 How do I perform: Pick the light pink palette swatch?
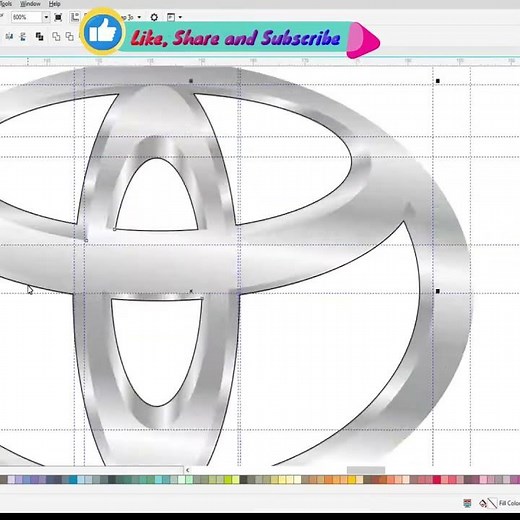(483, 480)
